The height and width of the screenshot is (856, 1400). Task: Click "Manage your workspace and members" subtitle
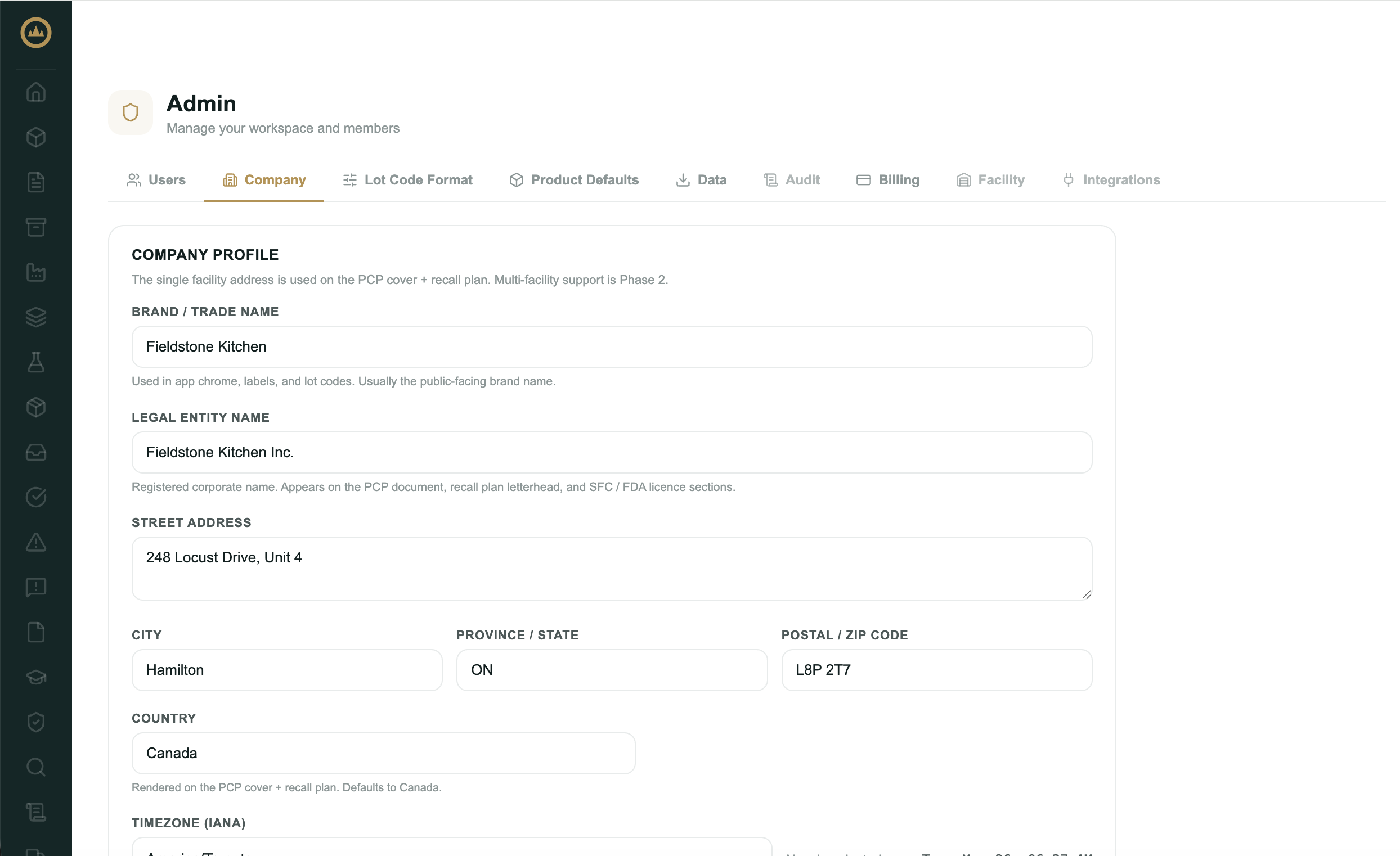pyautogui.click(x=283, y=128)
